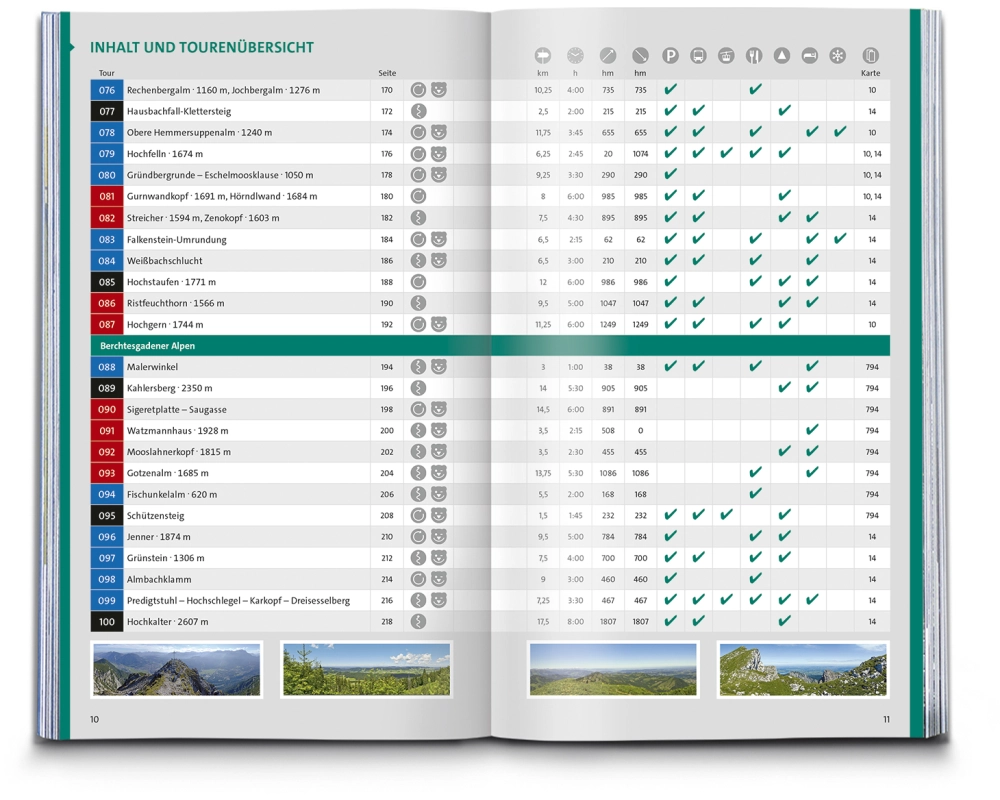Click the summit cross panorama thumbnail
Viewport: 1000px width, 800px height.
pyautogui.click(x=177, y=669)
